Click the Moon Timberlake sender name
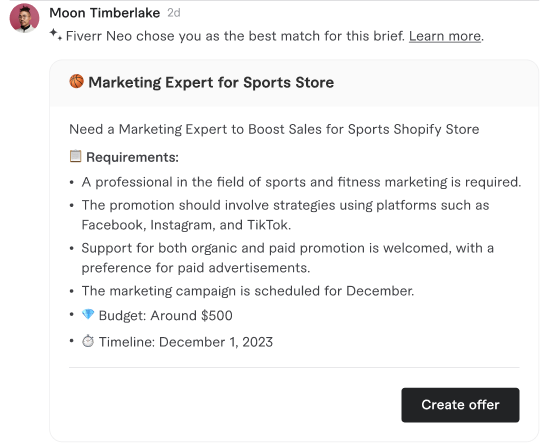Viewport: 548px width, 446px height. (x=104, y=13)
